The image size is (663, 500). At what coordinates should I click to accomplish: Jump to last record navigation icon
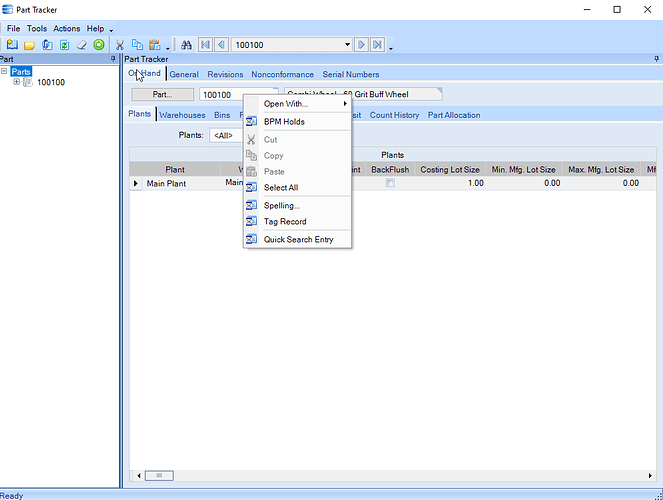pos(378,45)
